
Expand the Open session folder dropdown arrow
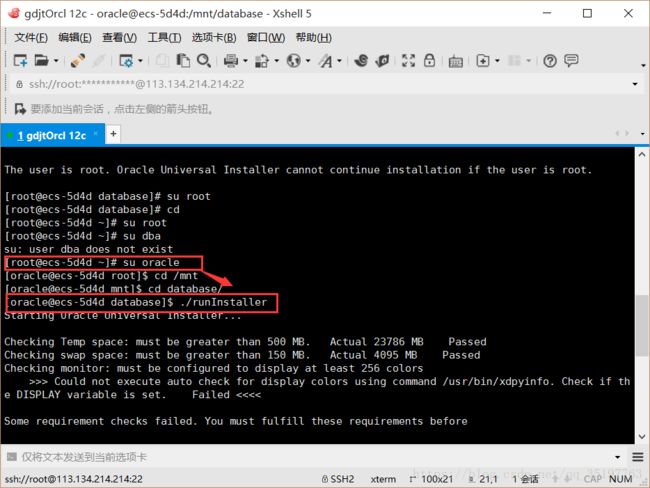(56, 61)
